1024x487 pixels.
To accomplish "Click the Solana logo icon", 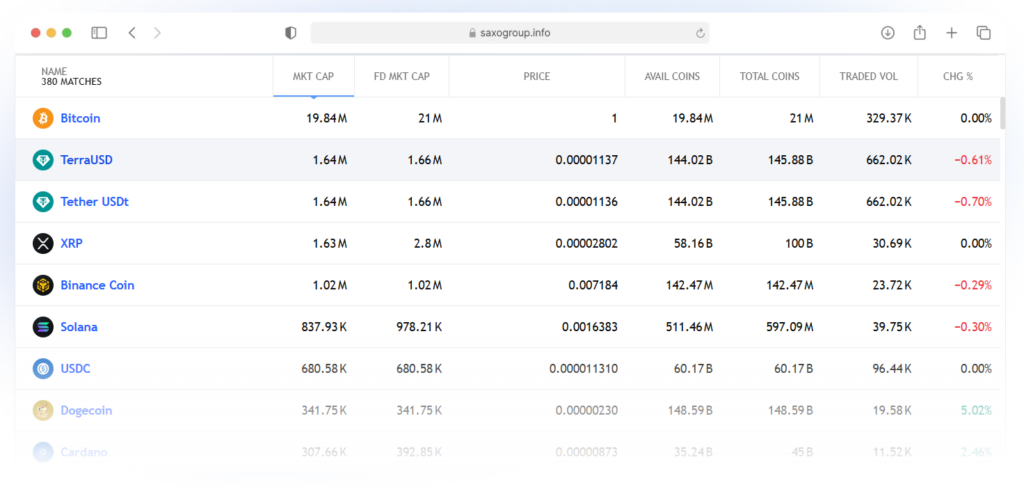I will click(43, 327).
